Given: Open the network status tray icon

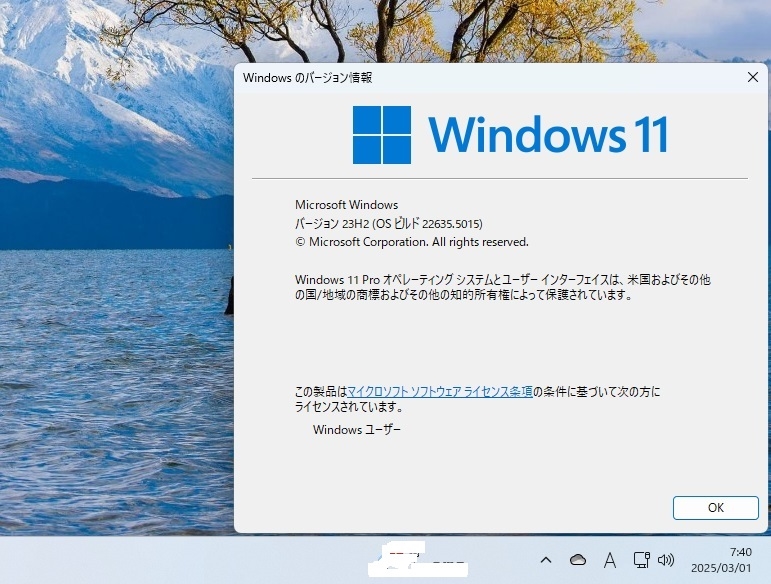Looking at the screenshot, I should 641,560.
